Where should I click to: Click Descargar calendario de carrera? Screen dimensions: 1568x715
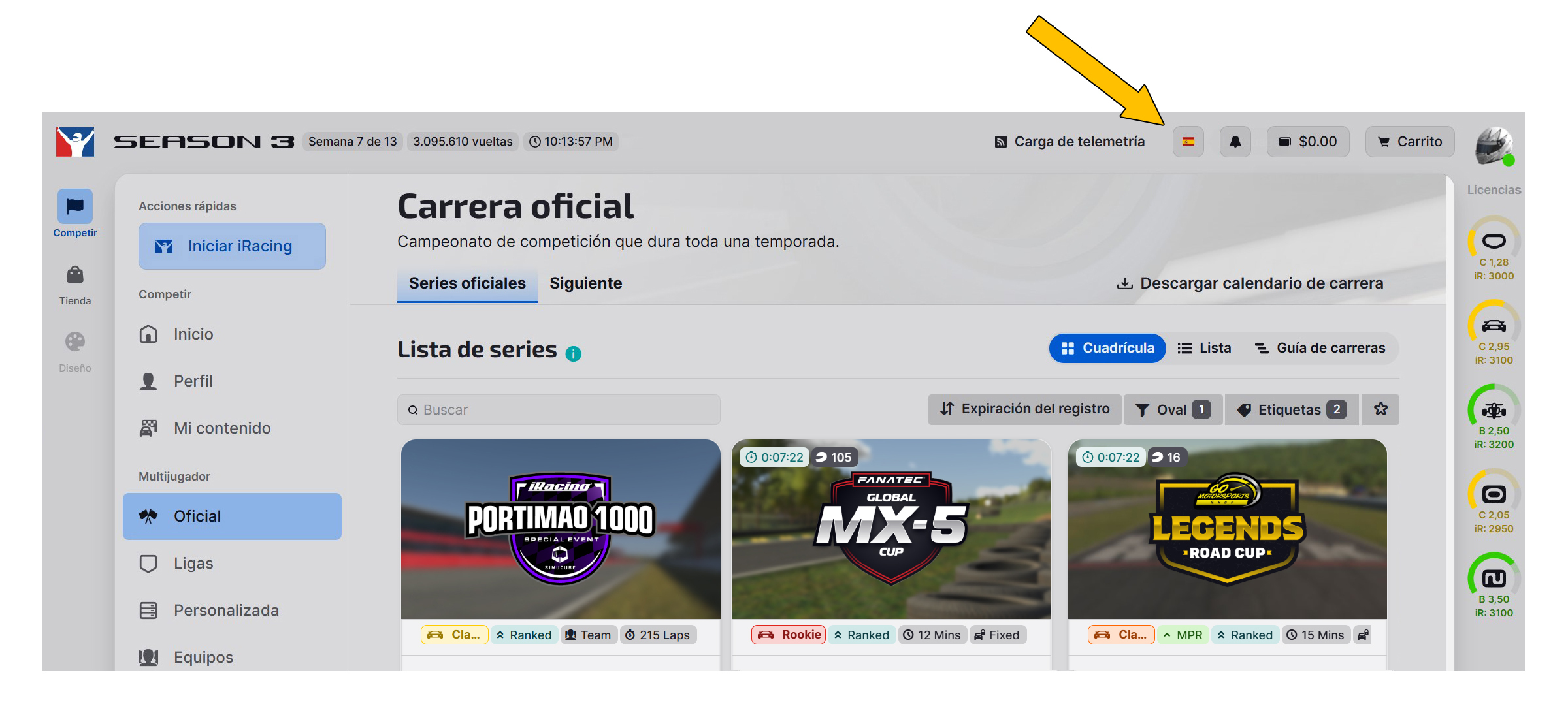(1250, 283)
